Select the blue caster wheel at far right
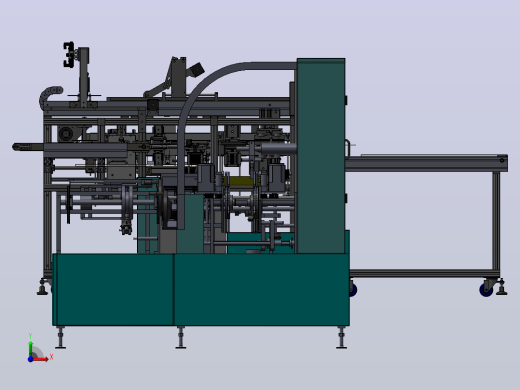520x390 pixels. 486,289
